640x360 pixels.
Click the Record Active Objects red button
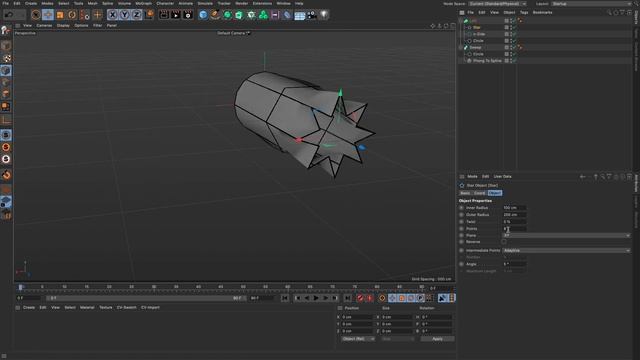click(x=360, y=298)
